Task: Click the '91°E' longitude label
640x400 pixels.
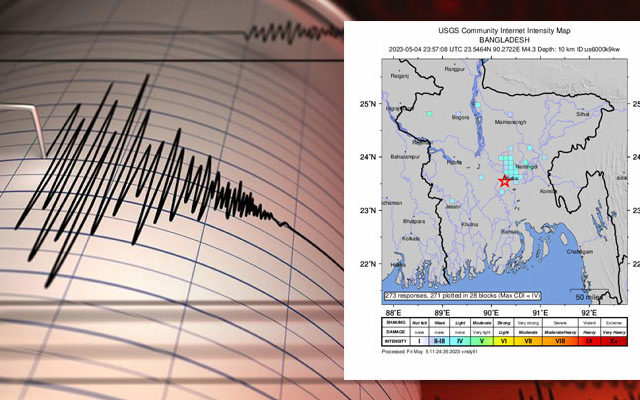Action: pyautogui.click(x=540, y=313)
